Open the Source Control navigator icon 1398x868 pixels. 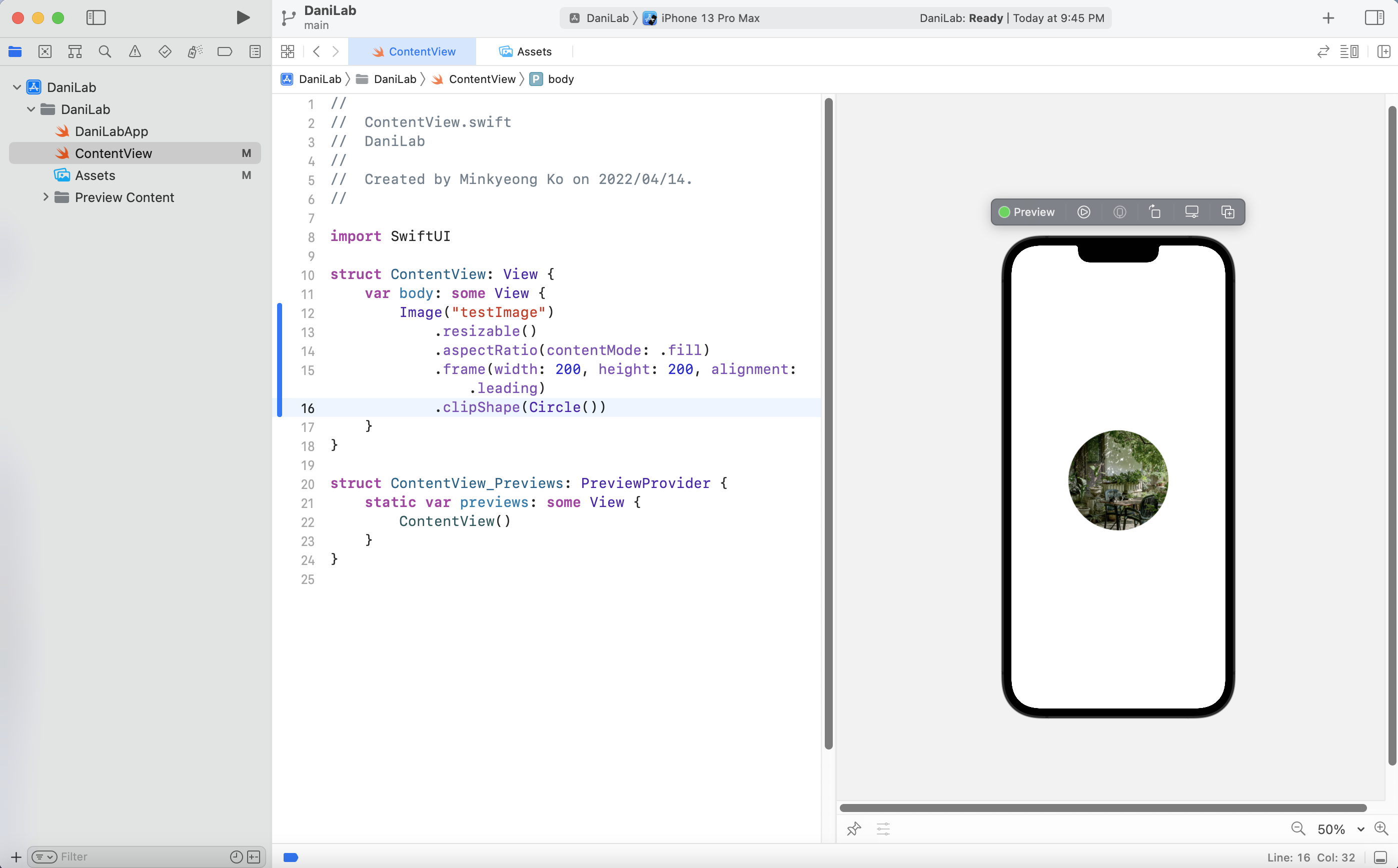45,51
